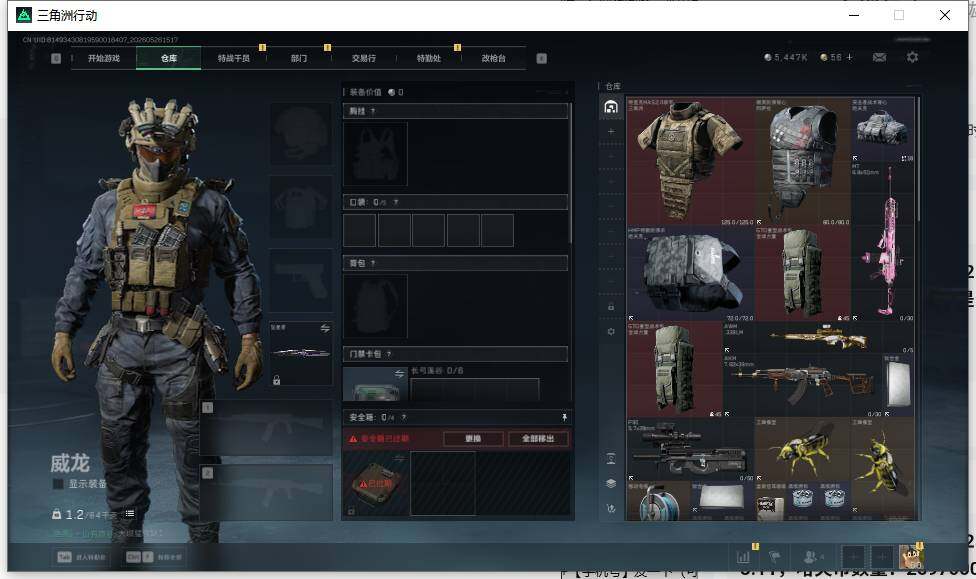
Task: Click the empty backpack slot
Action: click(375, 306)
